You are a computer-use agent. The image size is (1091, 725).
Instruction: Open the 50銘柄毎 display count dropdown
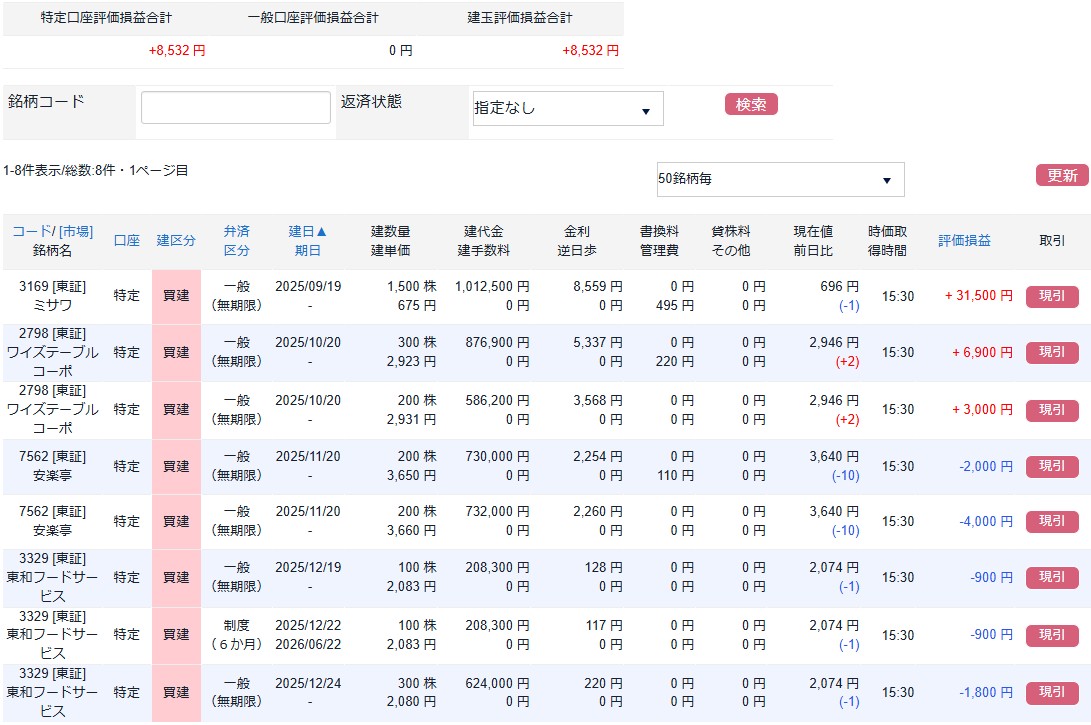point(779,179)
